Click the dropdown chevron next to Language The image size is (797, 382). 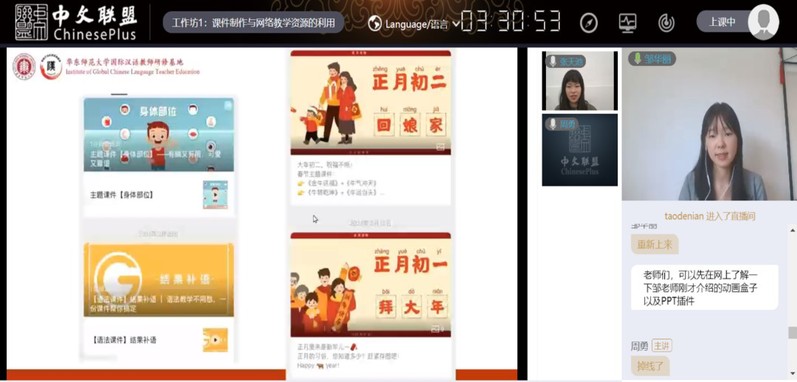point(455,24)
